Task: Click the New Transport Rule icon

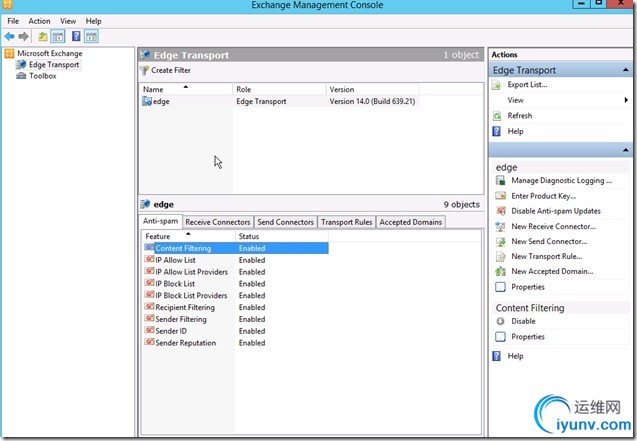Action: (500, 257)
